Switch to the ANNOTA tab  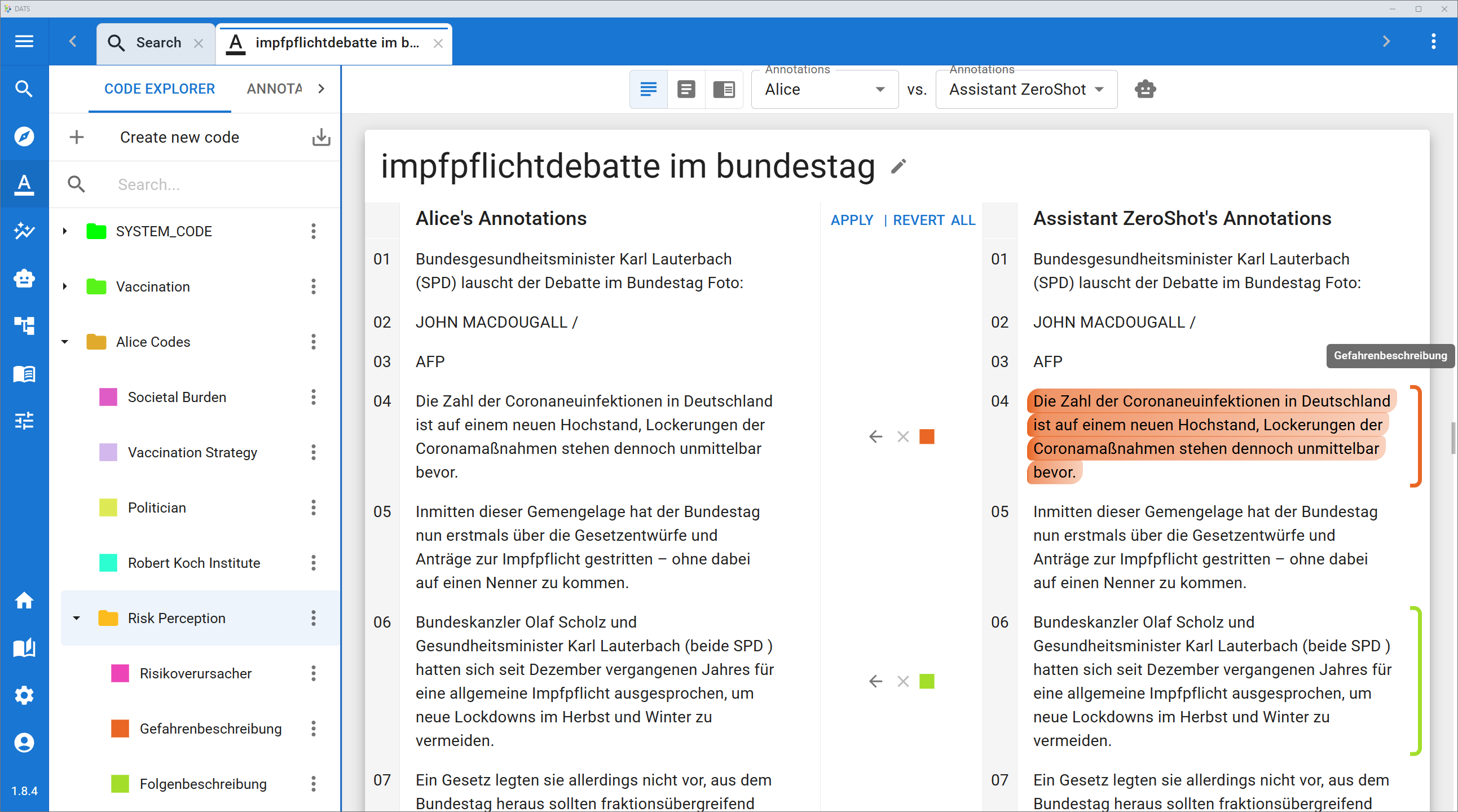(274, 89)
